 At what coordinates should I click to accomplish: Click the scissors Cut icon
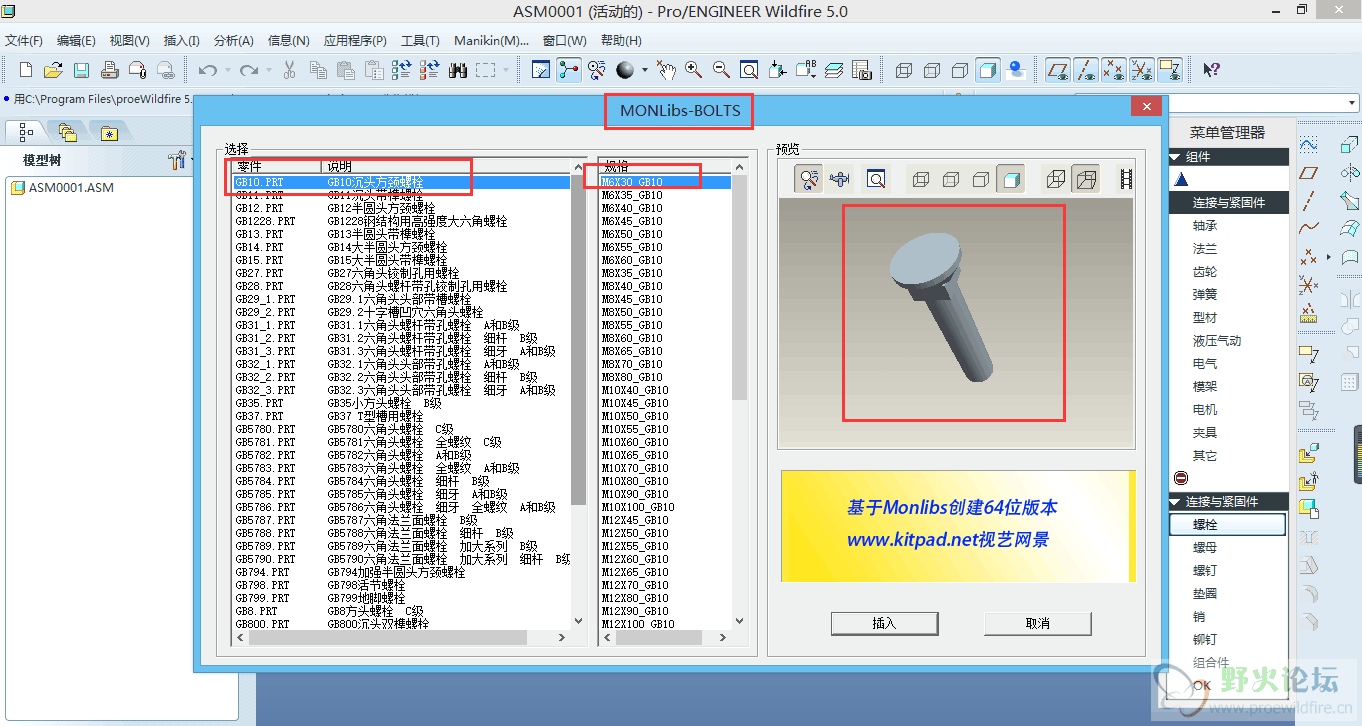pos(290,70)
